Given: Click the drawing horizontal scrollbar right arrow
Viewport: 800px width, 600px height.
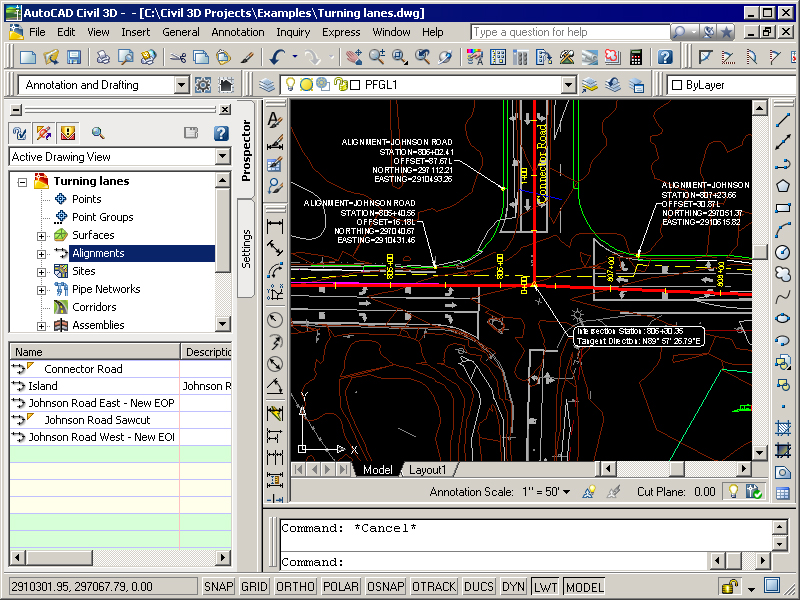Looking at the screenshot, I should pos(743,469).
